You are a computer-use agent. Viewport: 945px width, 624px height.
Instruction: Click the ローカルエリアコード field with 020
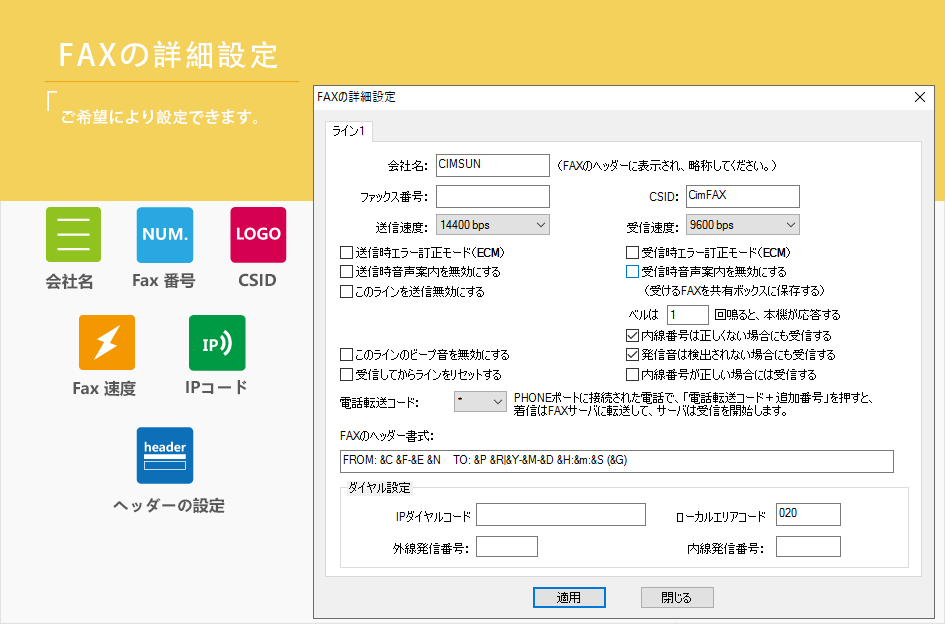808,514
